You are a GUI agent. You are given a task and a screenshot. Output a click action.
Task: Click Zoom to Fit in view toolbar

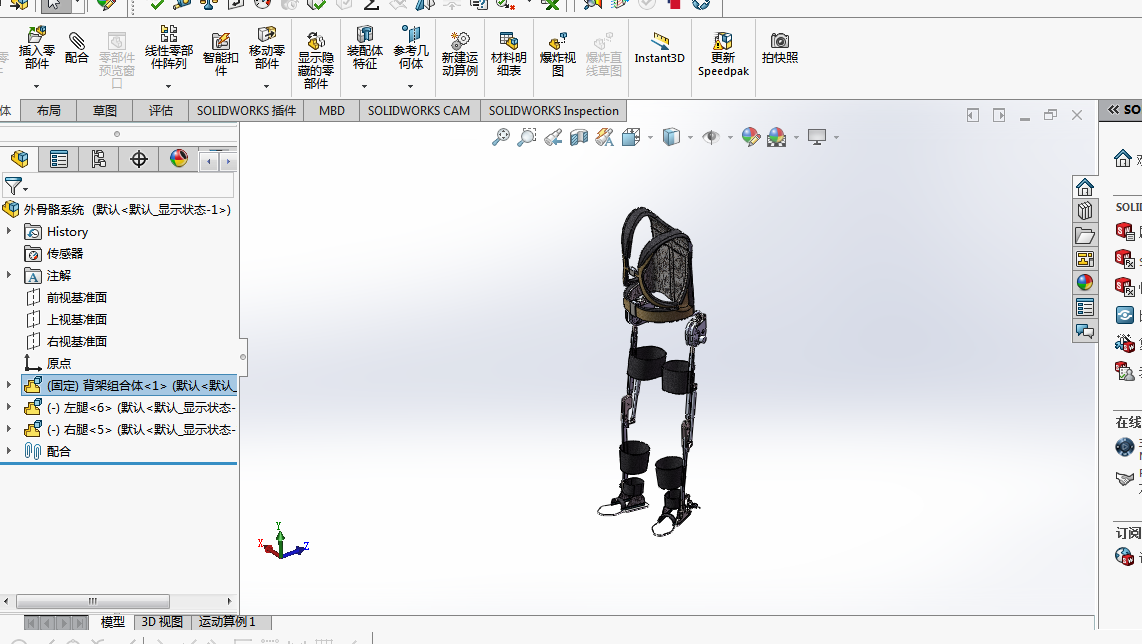pyautogui.click(x=500, y=137)
